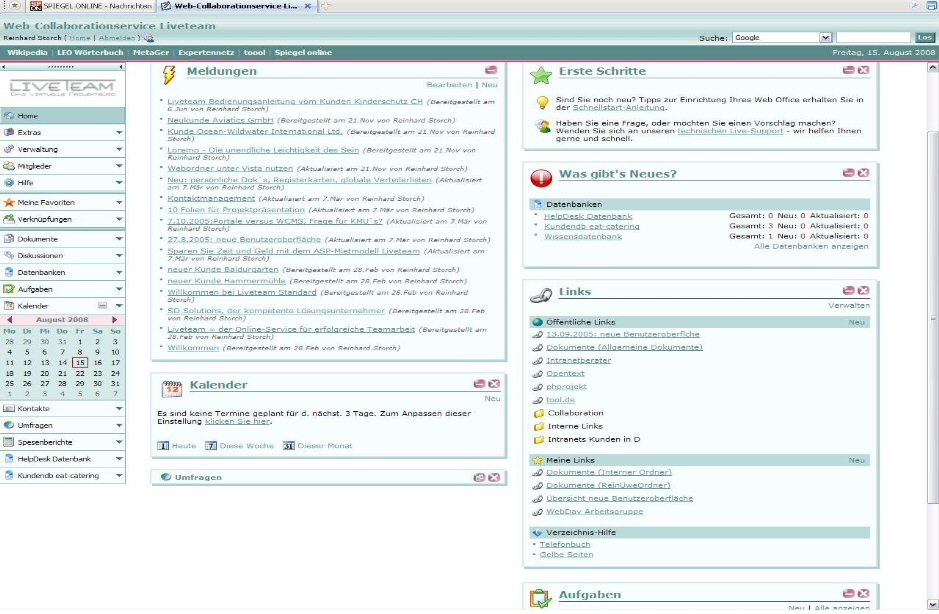This screenshot has height=614, width=939.
Task: Close the Umfragen panel
Action: 493,477
